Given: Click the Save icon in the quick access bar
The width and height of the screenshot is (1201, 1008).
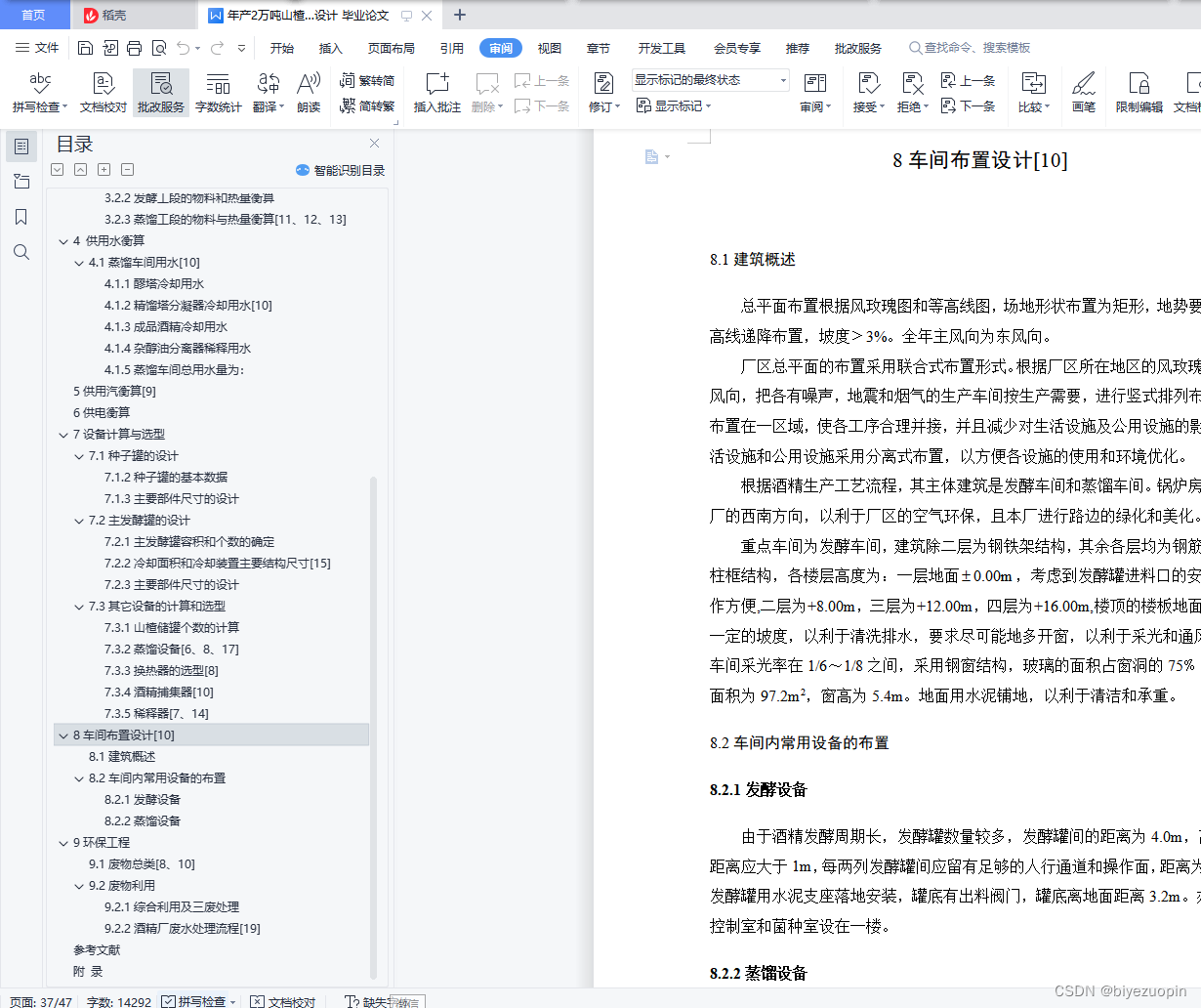Looking at the screenshot, I should (x=85, y=48).
